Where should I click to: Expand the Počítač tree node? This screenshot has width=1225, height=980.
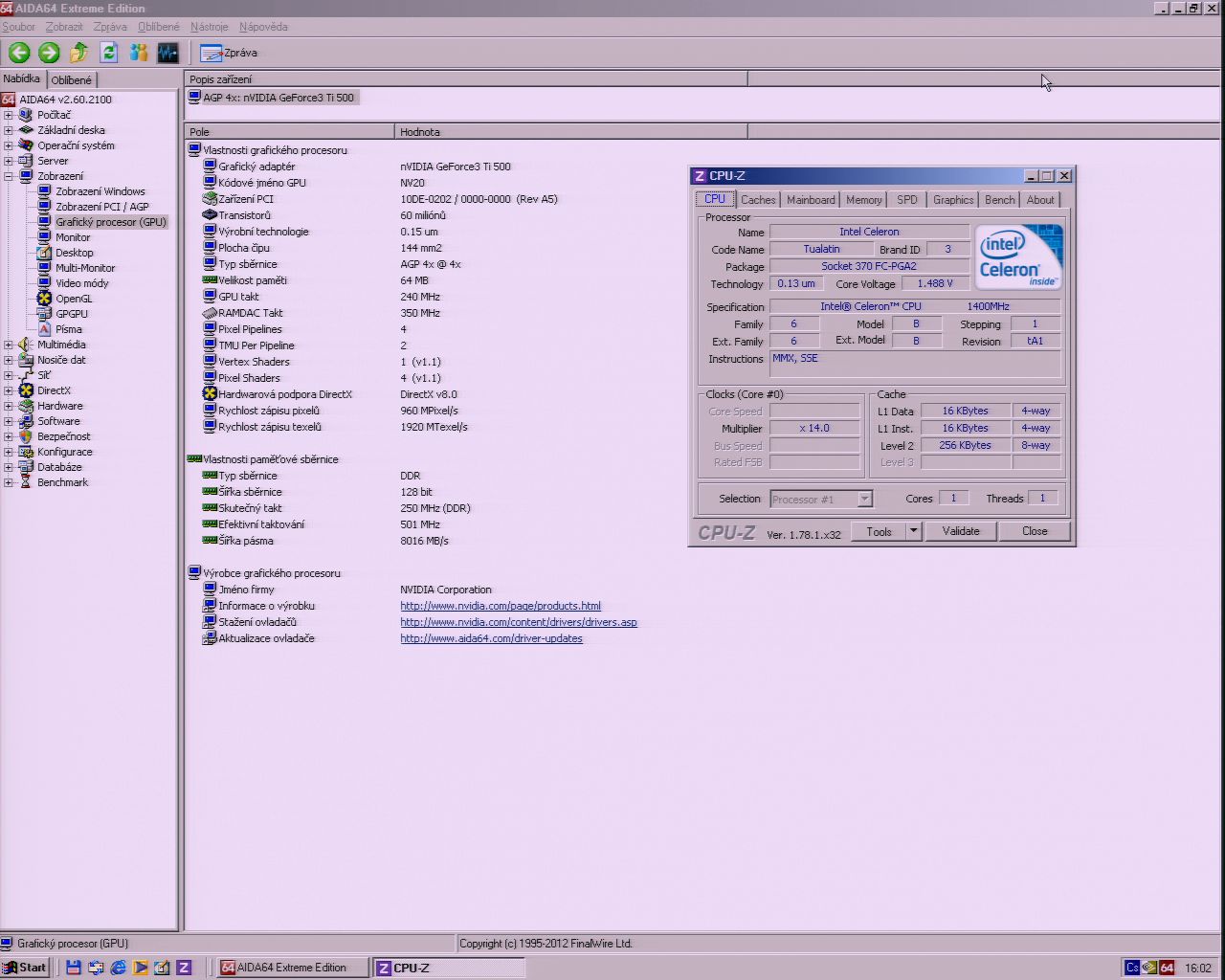pos(9,115)
